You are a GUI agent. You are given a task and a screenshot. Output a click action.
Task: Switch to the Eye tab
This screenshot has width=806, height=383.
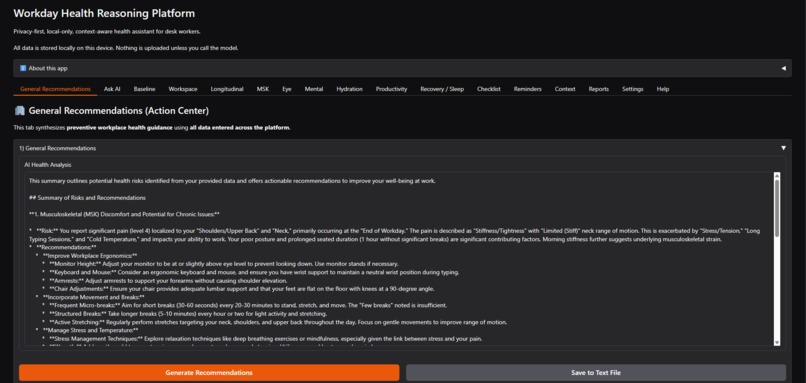tap(287, 89)
